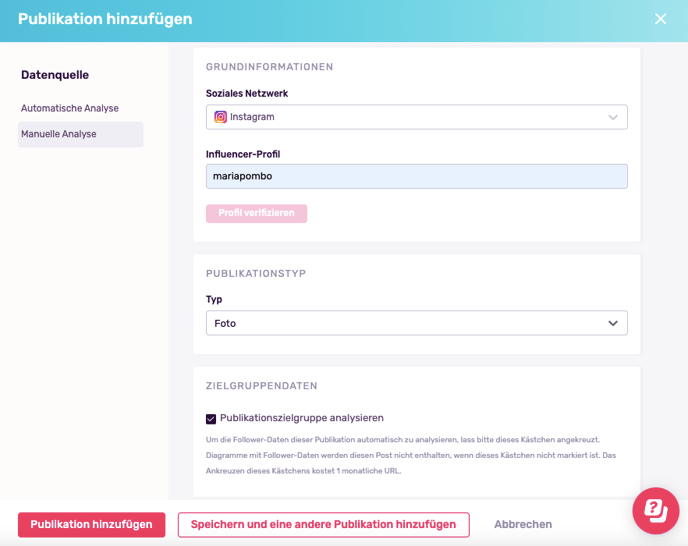Click the Publikationstyp section heading

(x=256, y=273)
